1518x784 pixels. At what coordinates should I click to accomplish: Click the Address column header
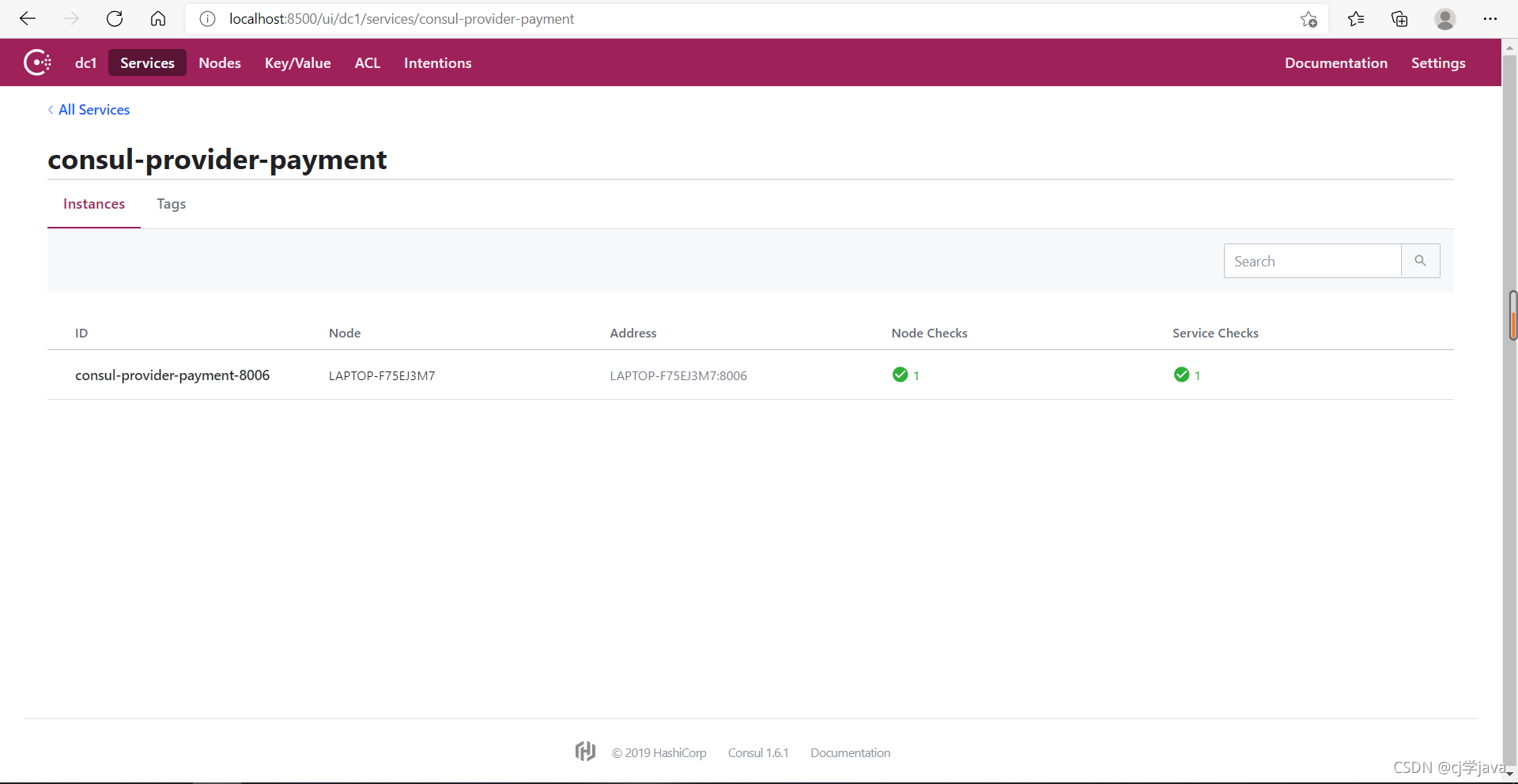point(633,334)
